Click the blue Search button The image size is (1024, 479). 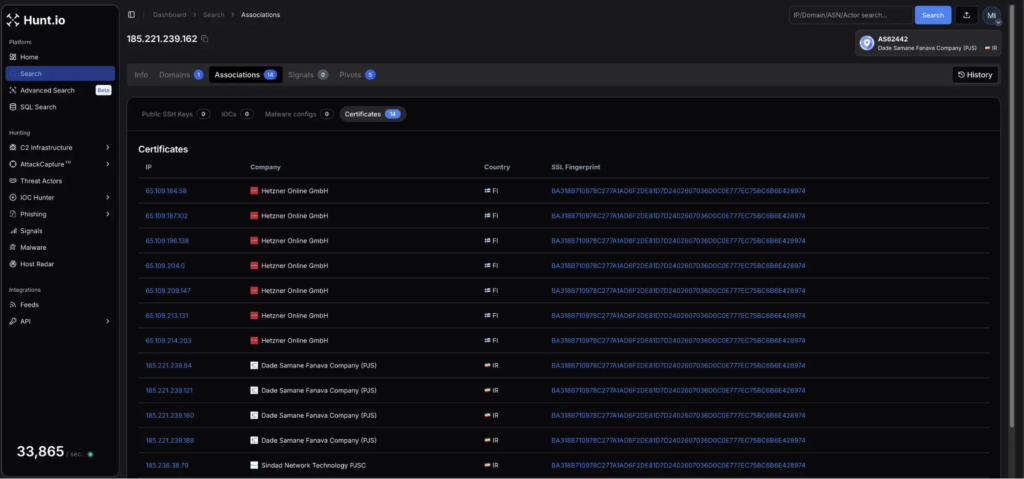click(x=932, y=15)
